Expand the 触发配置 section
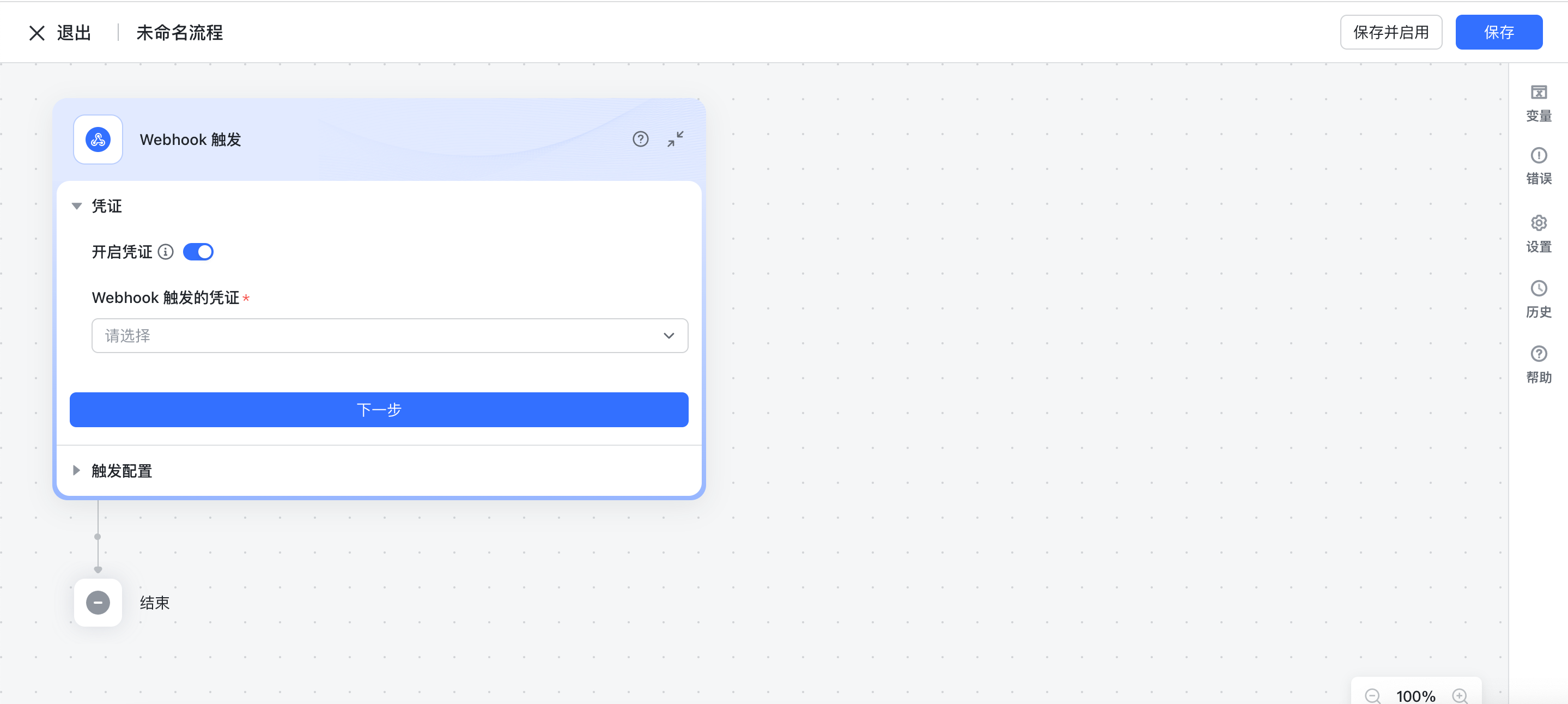Screen dimensions: 1568x704 point(77,470)
